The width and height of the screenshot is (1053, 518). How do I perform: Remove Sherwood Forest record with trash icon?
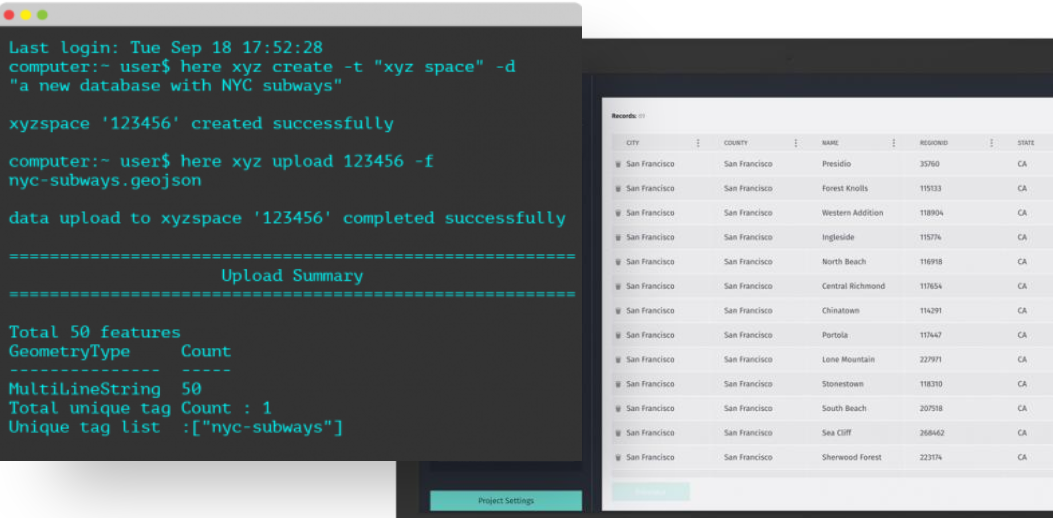click(618, 458)
